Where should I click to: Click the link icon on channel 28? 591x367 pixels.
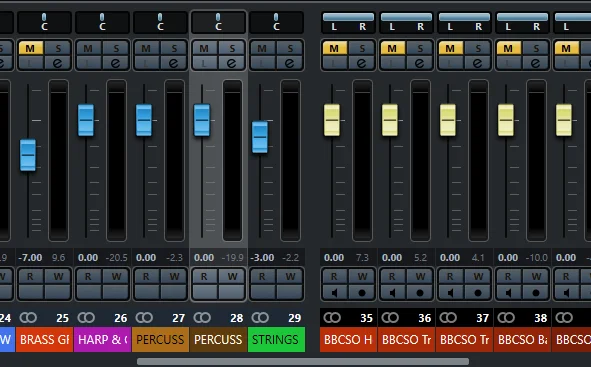point(202,318)
